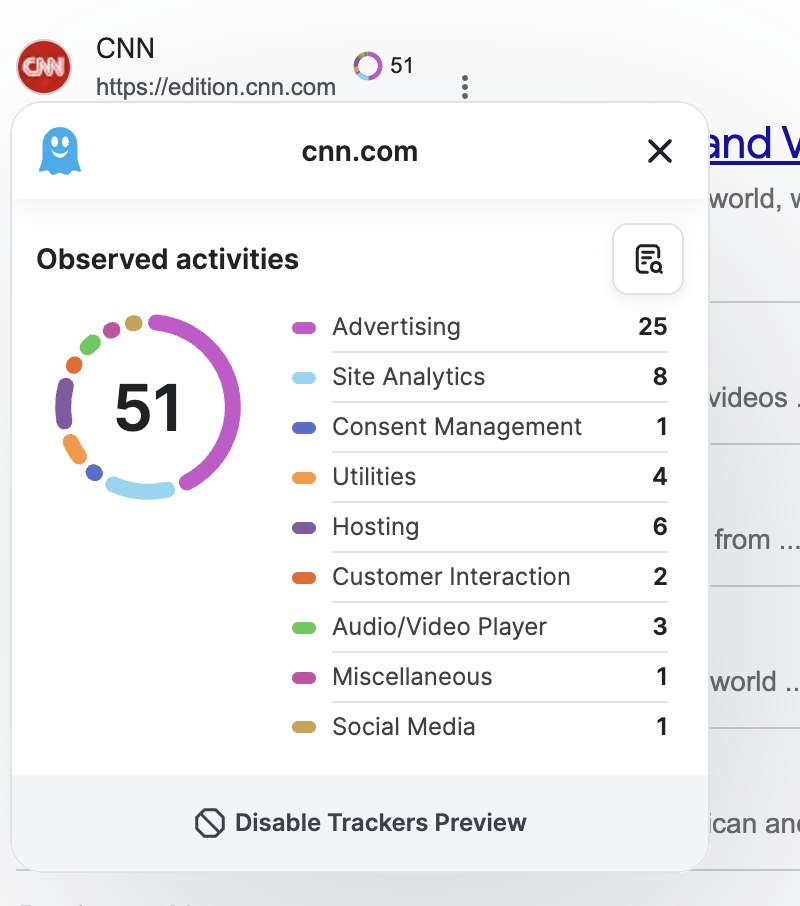
Task: Close the cnn.com tracker panel
Action: pos(660,151)
